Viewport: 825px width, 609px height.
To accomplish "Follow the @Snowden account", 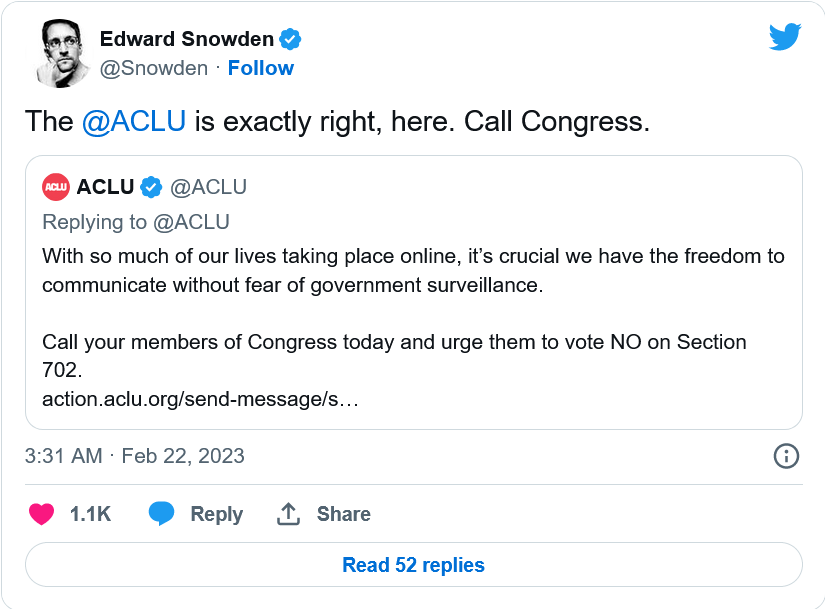I will 260,68.
